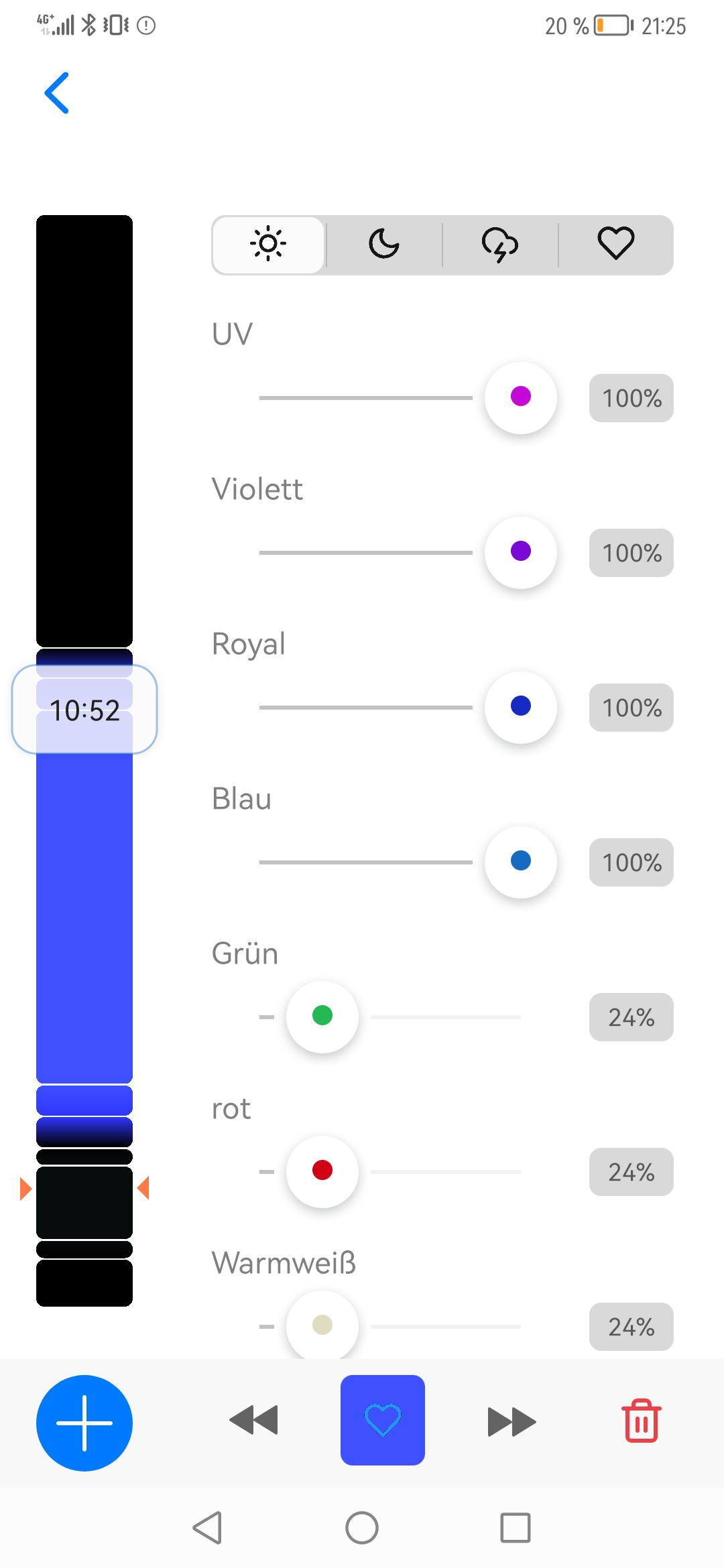Image resolution: width=724 pixels, height=1568 pixels.
Task: Open the heart favorites tab
Action: (x=615, y=245)
